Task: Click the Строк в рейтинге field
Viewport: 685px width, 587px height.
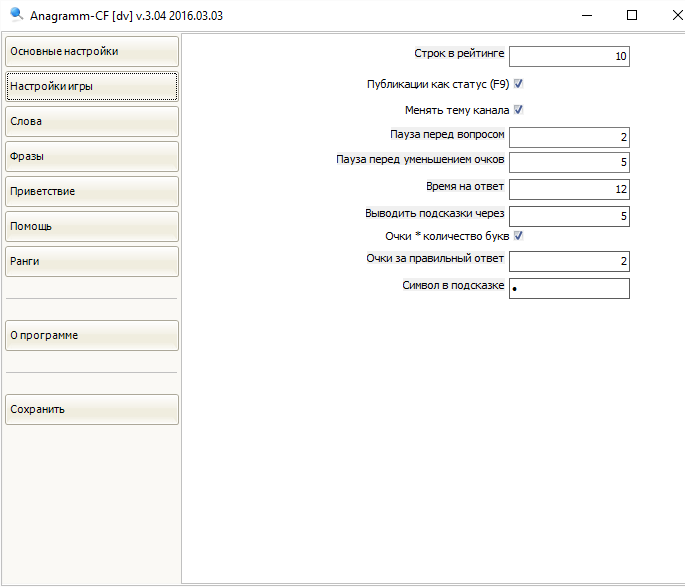Action: [x=569, y=57]
